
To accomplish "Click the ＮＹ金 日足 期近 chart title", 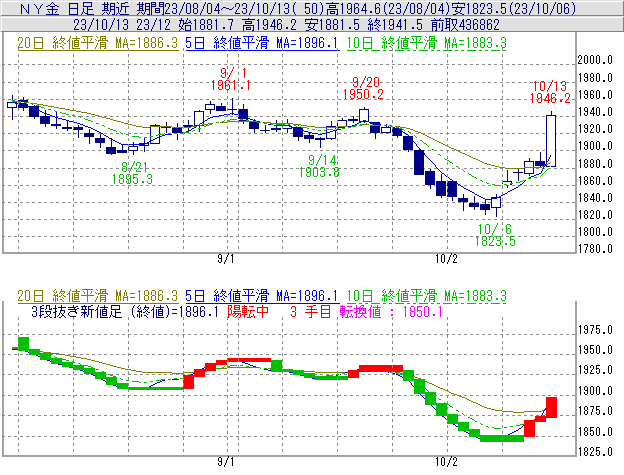I will (x=68, y=8).
